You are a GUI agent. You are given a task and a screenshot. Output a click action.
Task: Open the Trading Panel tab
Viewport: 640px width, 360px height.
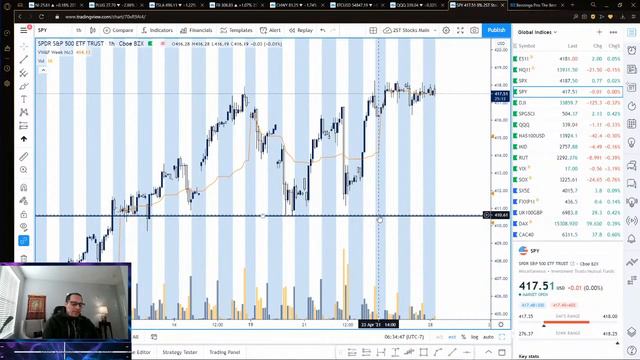[224, 352]
